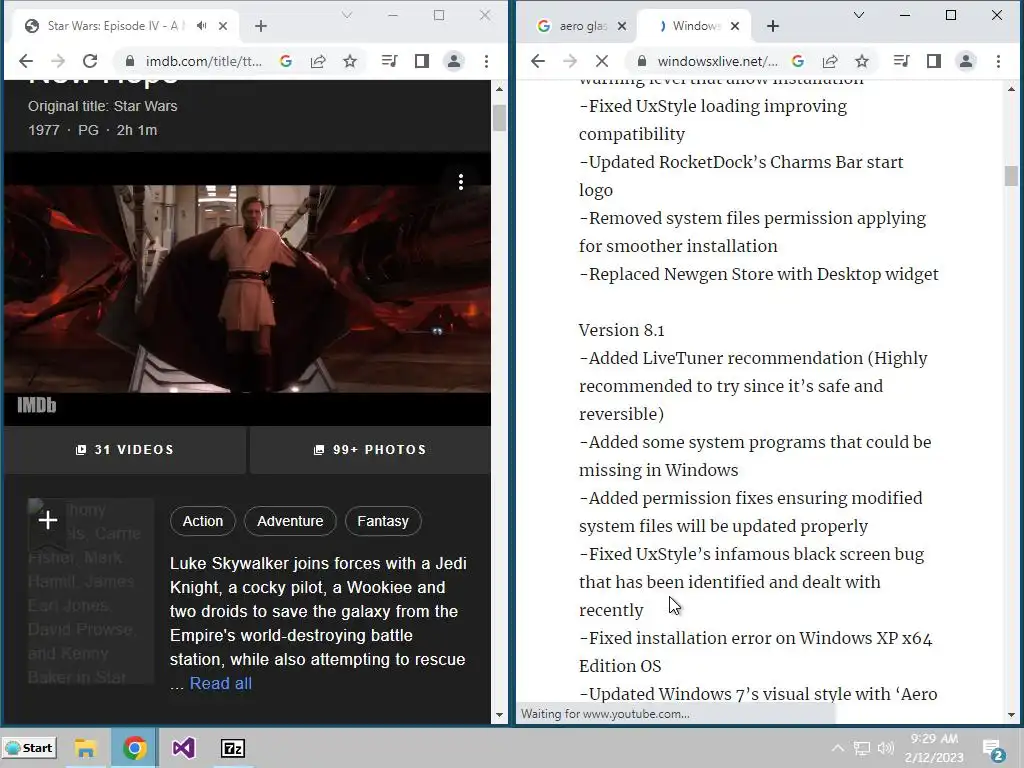Image resolution: width=1024 pixels, height=768 pixels.
Task: Open volume icon in system tray
Action: (886, 748)
